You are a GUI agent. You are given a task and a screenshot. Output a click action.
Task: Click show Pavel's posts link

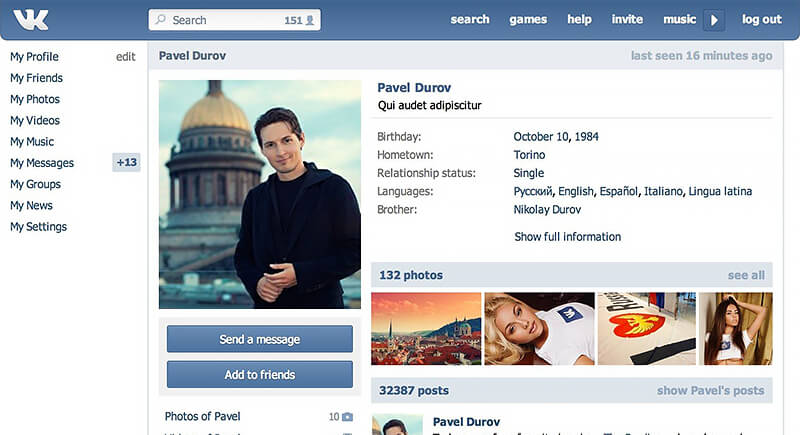[x=710, y=391]
